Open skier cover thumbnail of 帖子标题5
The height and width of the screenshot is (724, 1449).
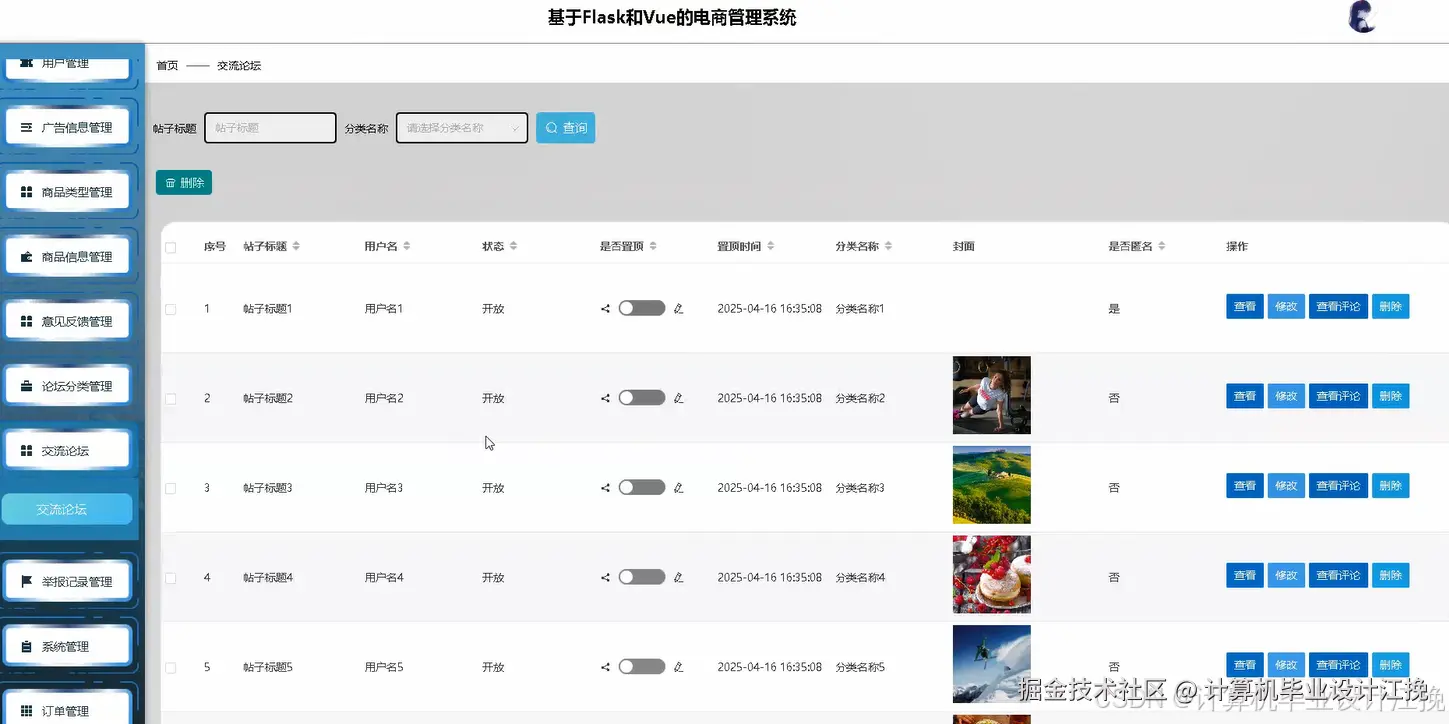[991, 664]
